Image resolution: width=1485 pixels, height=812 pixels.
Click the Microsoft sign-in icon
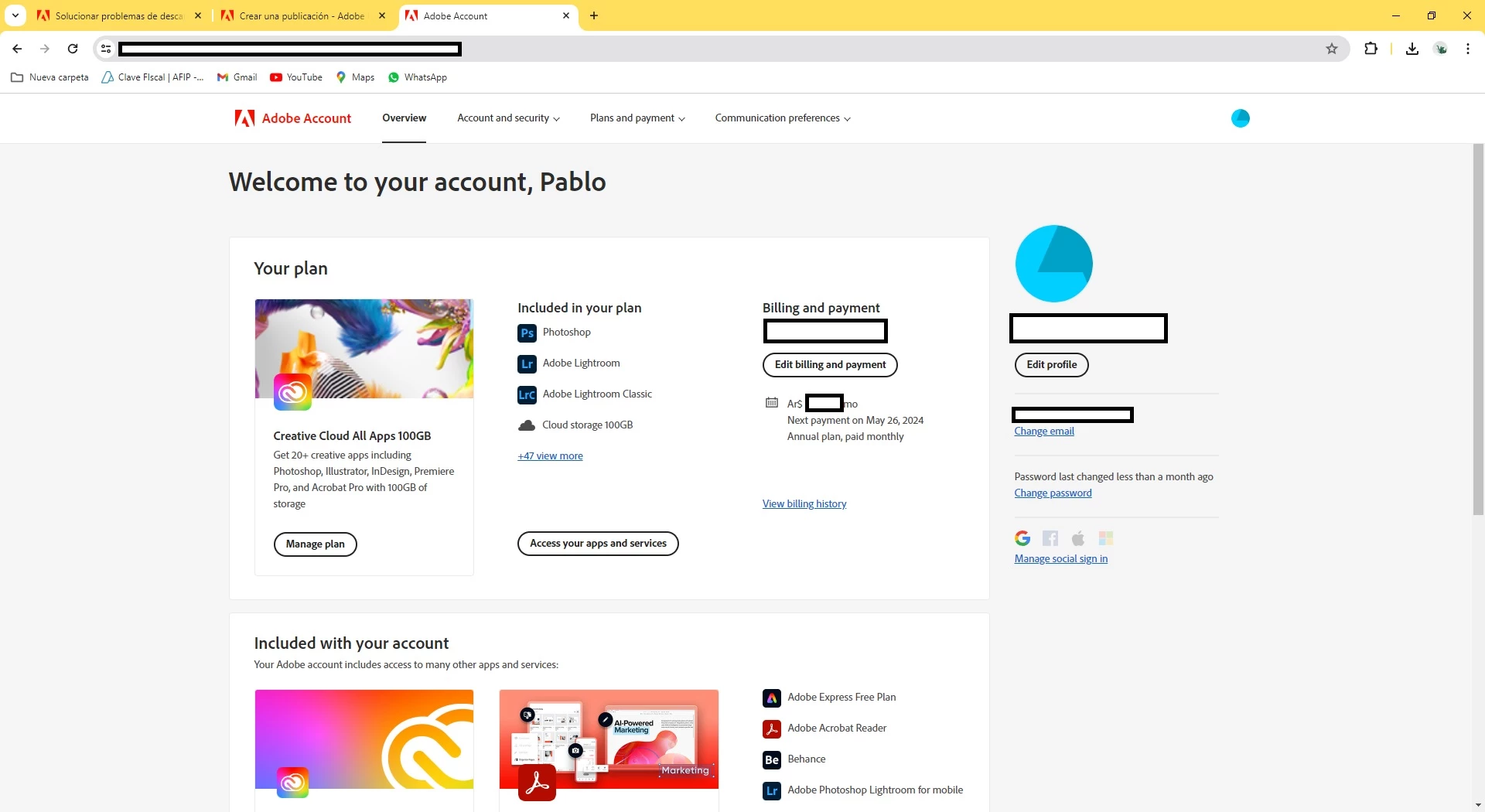coord(1106,538)
